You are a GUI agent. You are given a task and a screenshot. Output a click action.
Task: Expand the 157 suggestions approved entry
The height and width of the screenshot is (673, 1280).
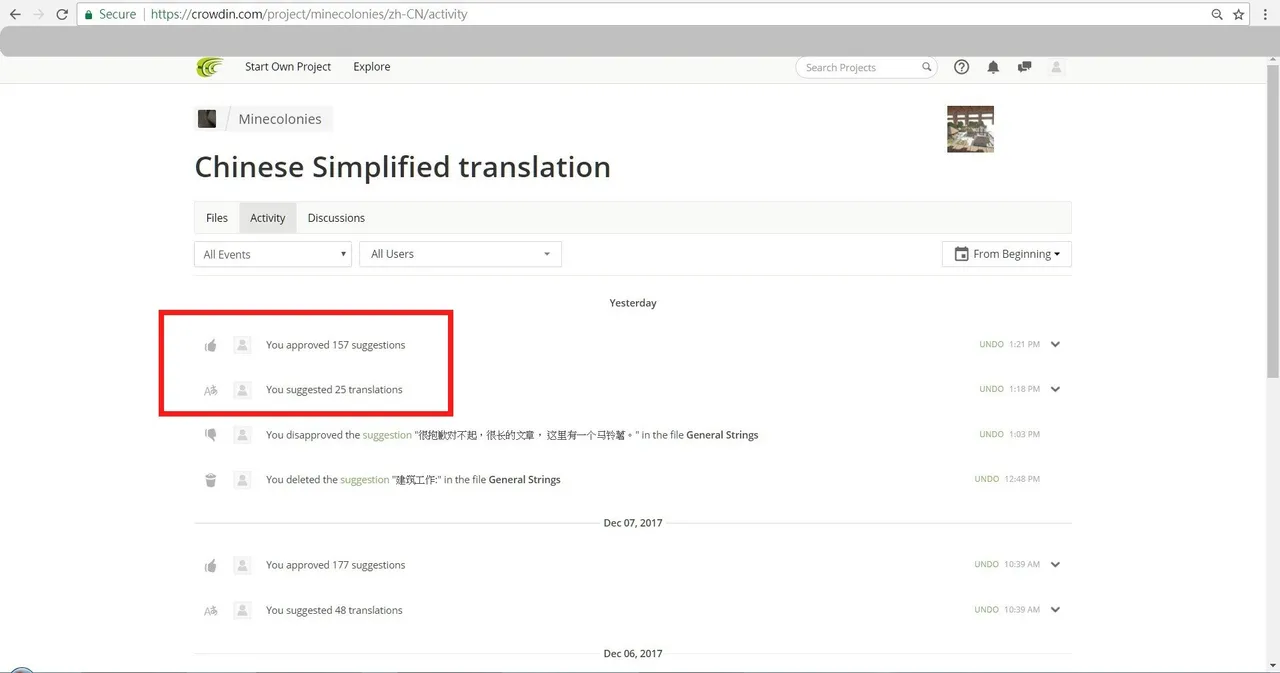point(1055,345)
